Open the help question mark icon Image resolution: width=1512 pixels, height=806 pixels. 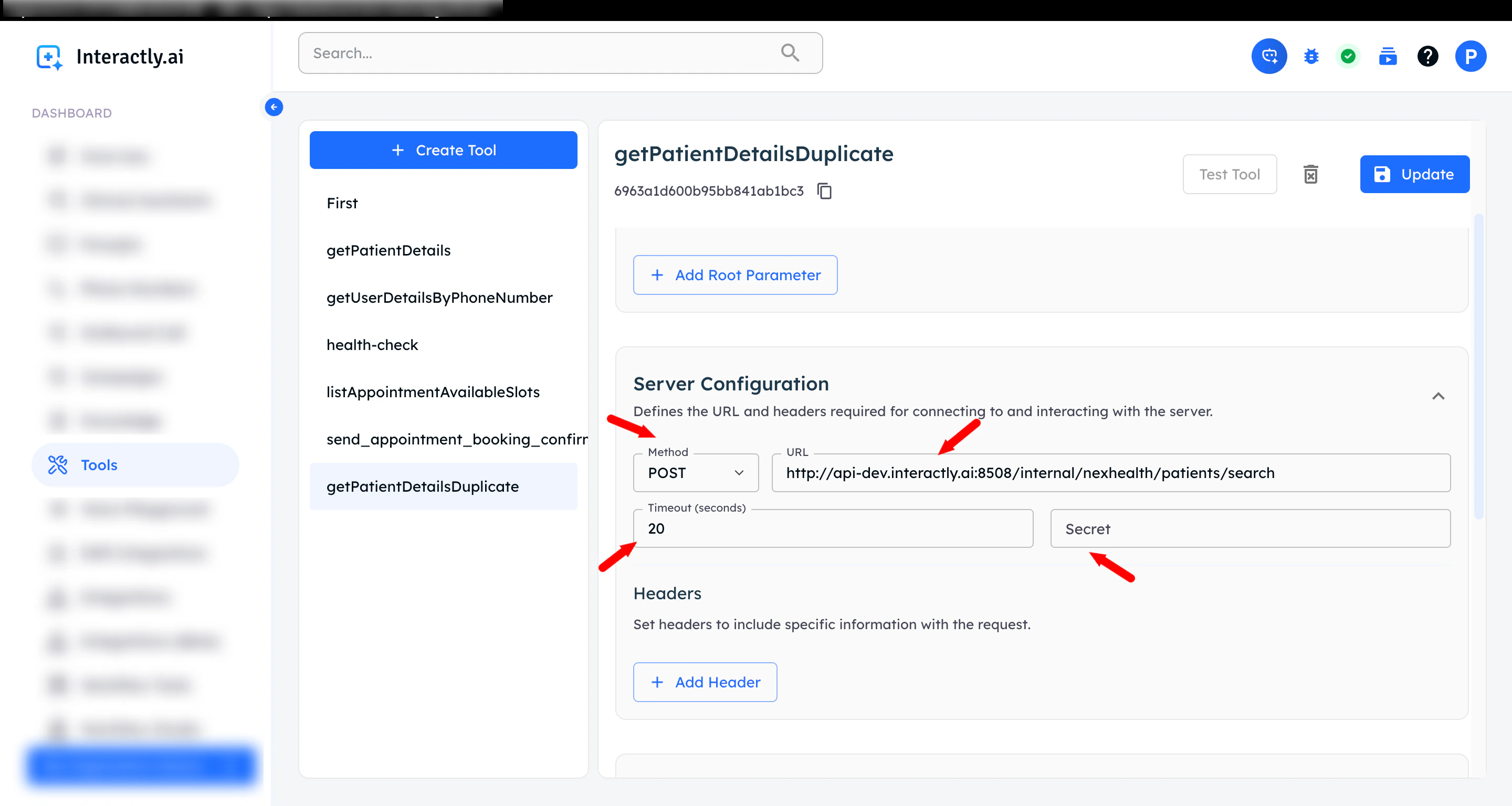point(1427,56)
